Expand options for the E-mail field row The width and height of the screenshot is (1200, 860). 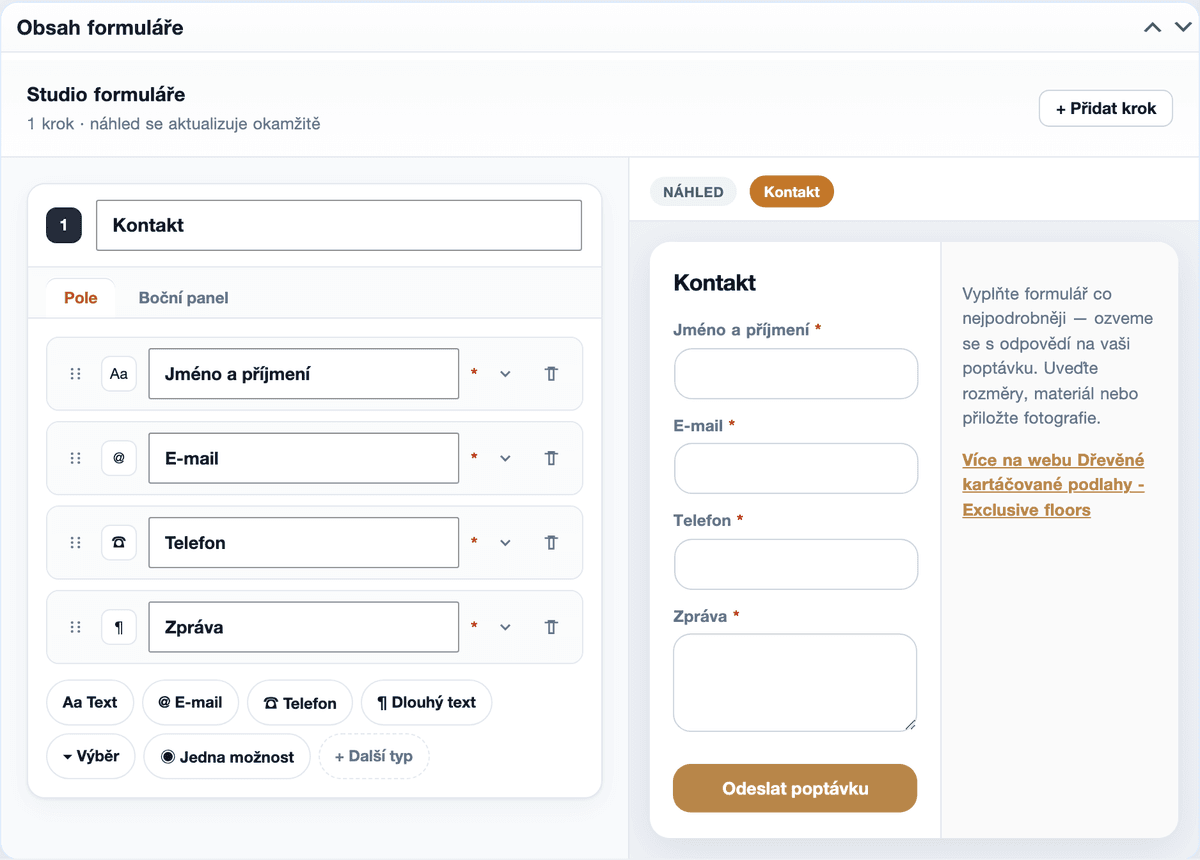(505, 458)
